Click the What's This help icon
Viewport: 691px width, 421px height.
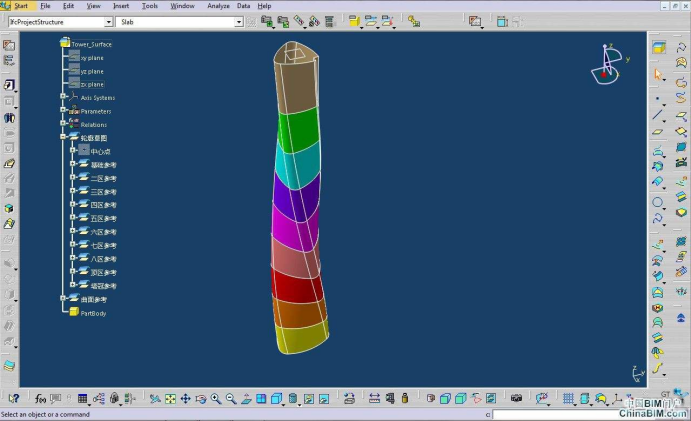(13, 398)
